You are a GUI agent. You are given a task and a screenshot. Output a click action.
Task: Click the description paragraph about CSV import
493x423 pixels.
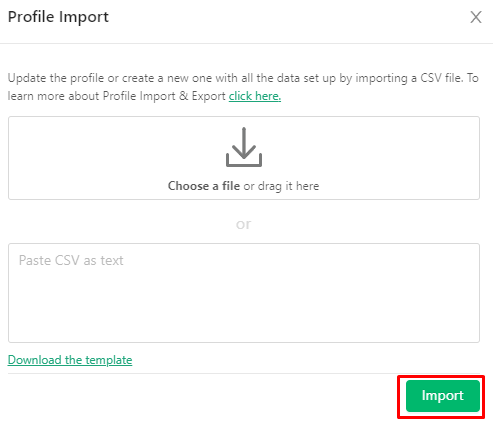click(x=243, y=87)
